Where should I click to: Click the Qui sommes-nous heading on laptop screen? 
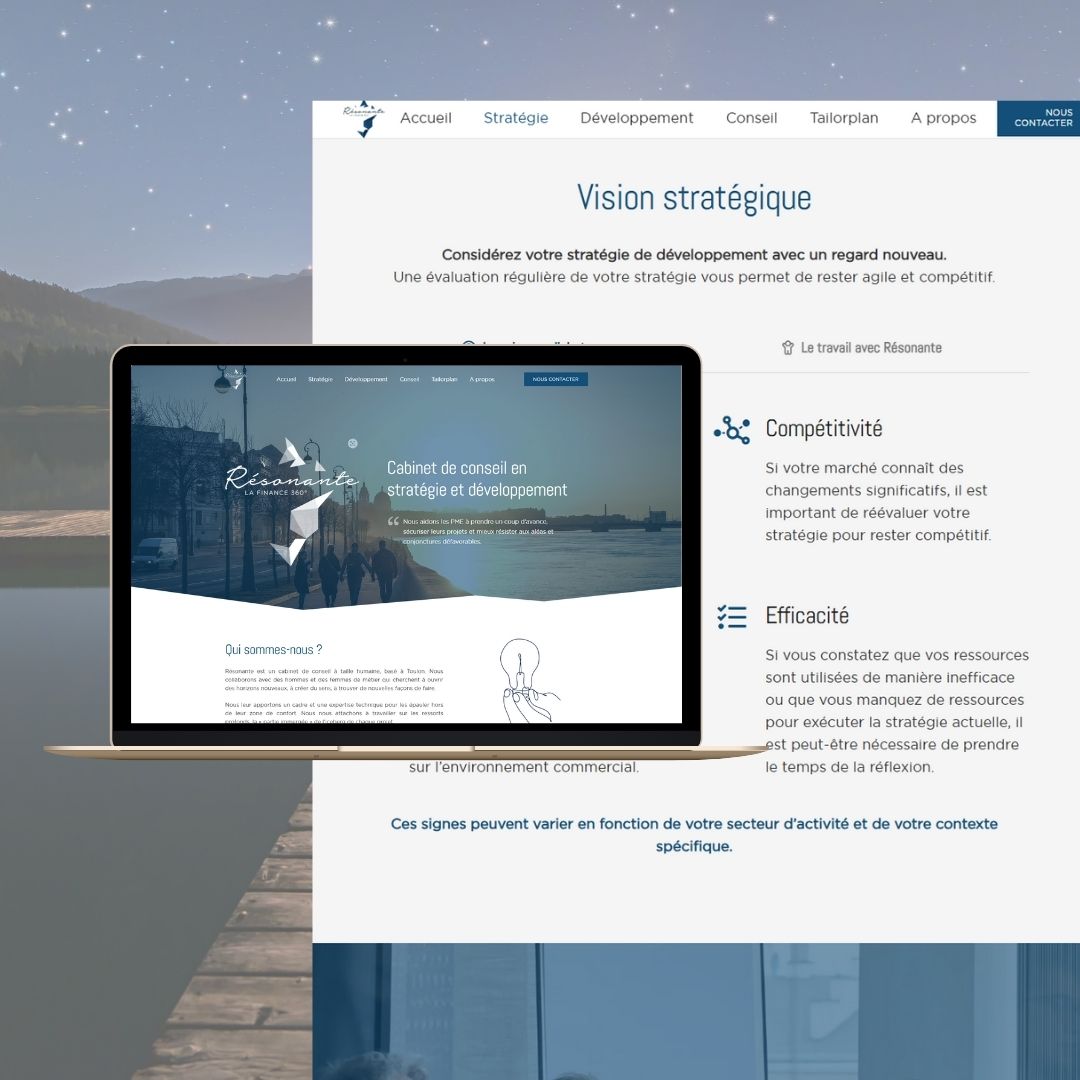[274, 649]
